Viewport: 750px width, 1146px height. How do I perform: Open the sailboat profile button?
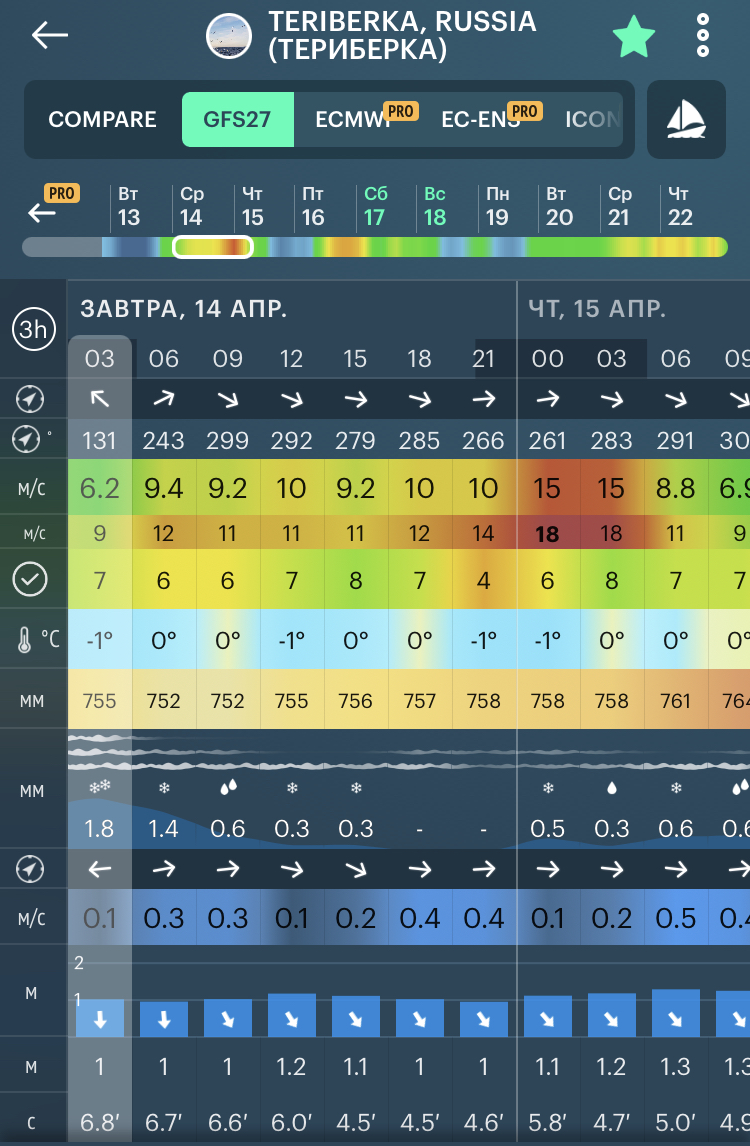point(686,120)
